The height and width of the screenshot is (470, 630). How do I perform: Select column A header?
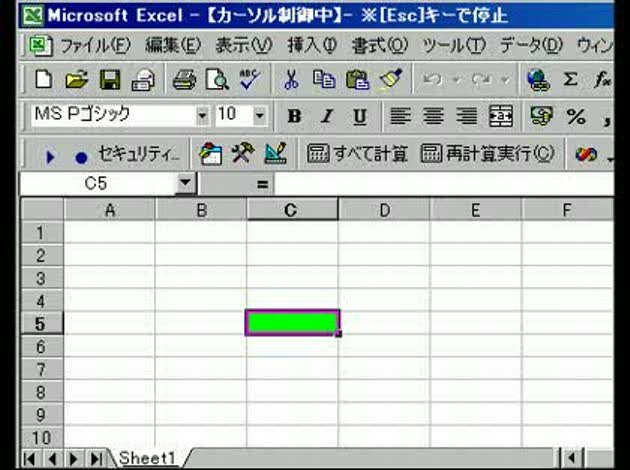(110, 209)
